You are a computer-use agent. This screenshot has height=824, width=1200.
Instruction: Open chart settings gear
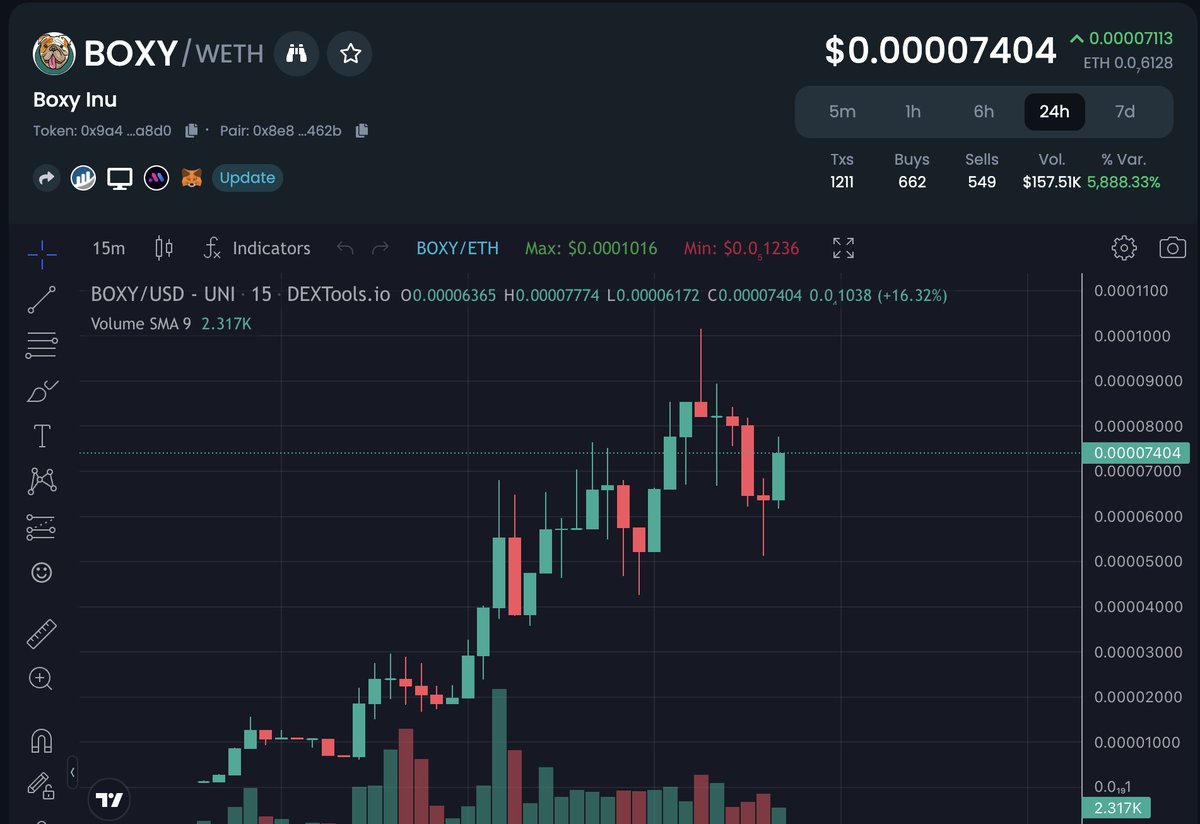tap(1124, 248)
